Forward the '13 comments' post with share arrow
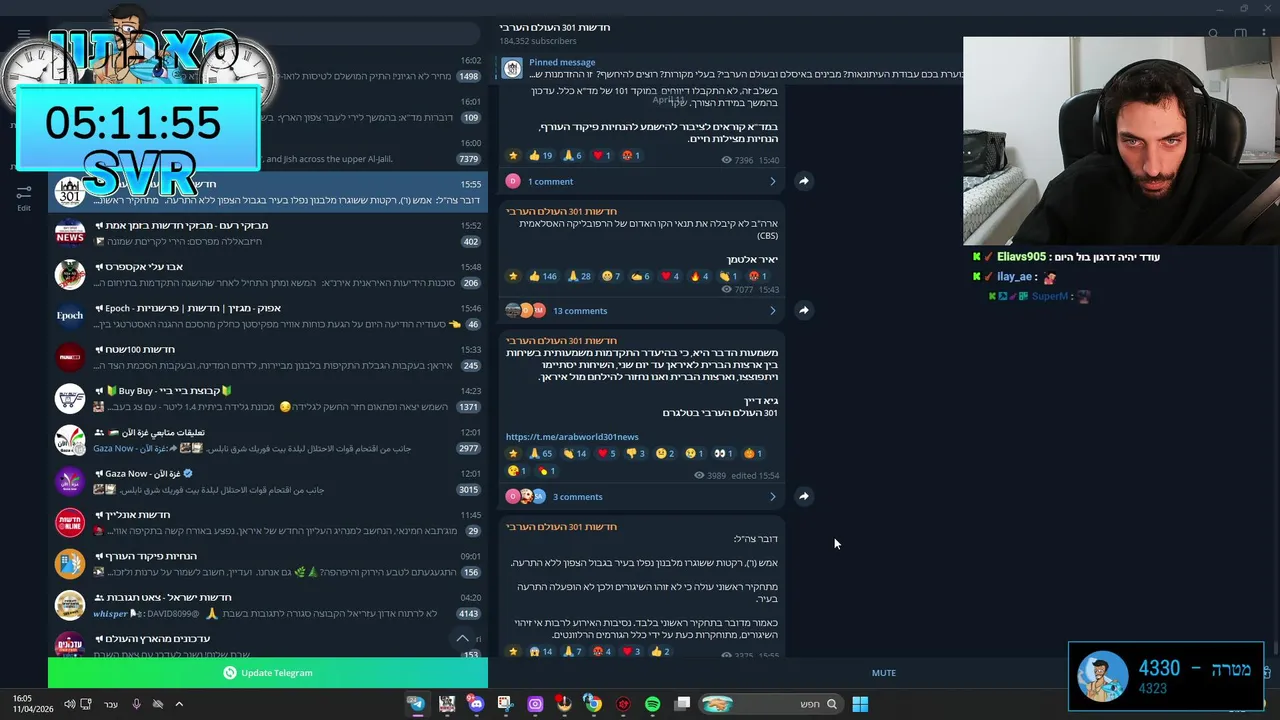This screenshot has width=1280, height=720. (803, 310)
